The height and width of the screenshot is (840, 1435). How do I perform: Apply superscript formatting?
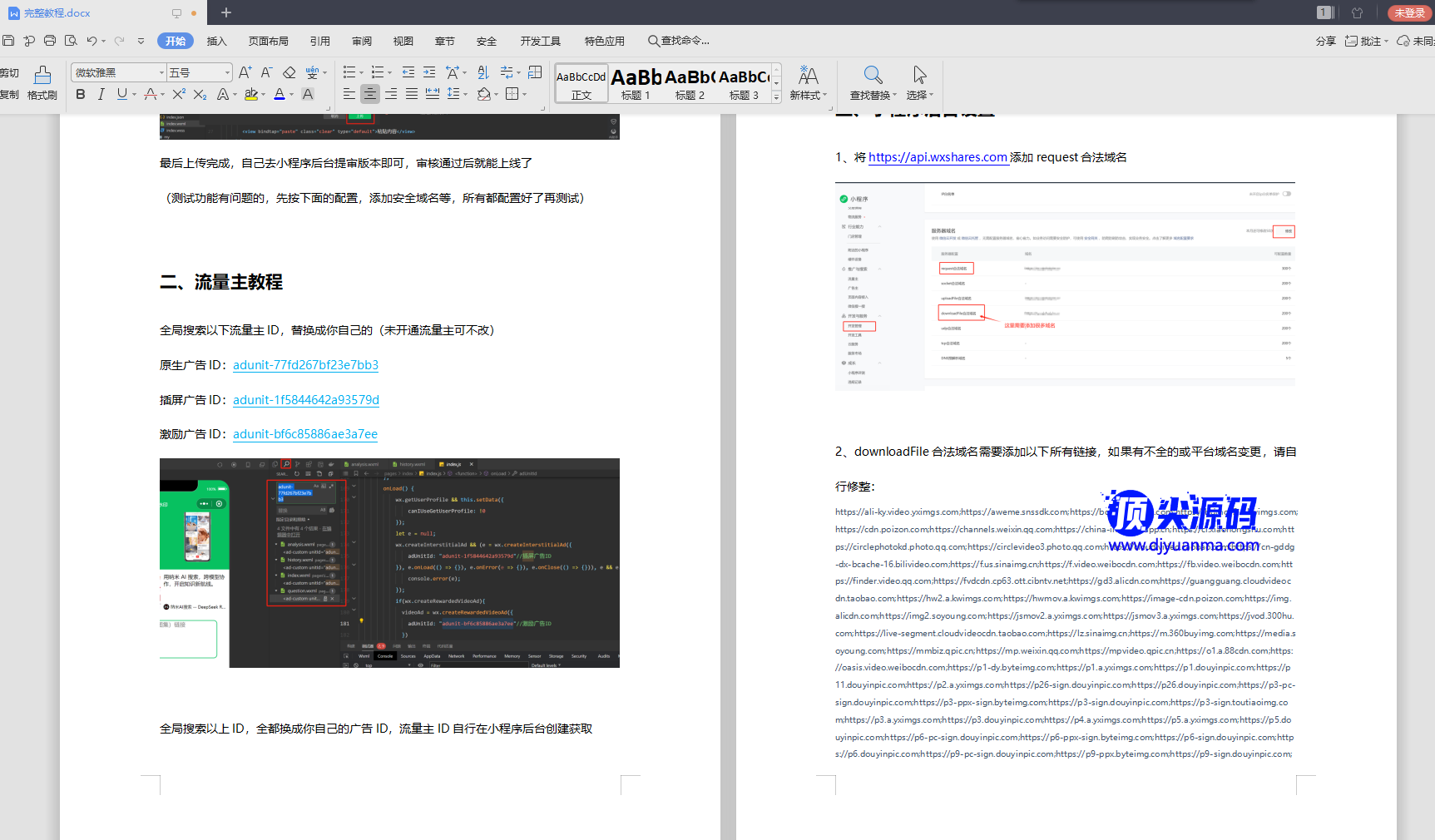[179, 95]
